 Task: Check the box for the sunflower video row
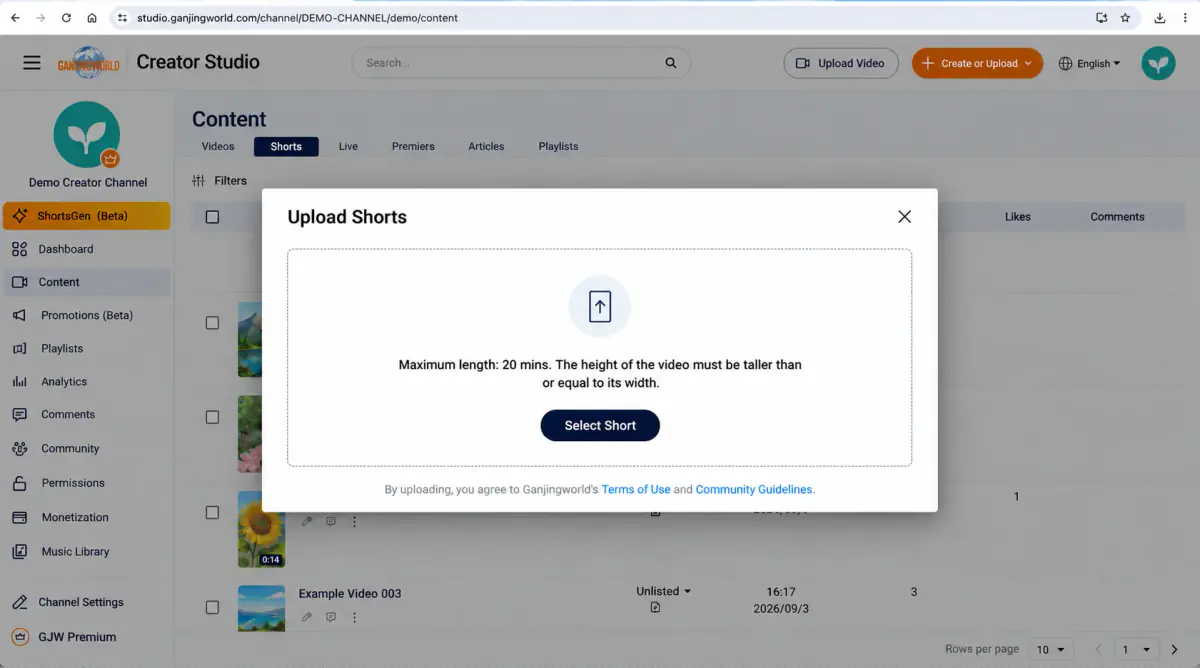(212, 512)
